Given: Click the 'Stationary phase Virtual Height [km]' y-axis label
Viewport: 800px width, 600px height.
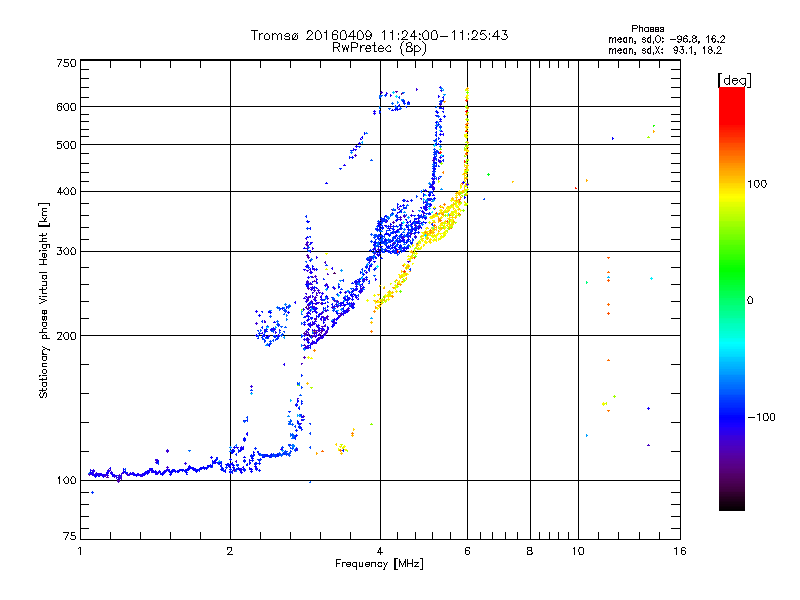Looking at the screenshot, I should tap(44, 300).
